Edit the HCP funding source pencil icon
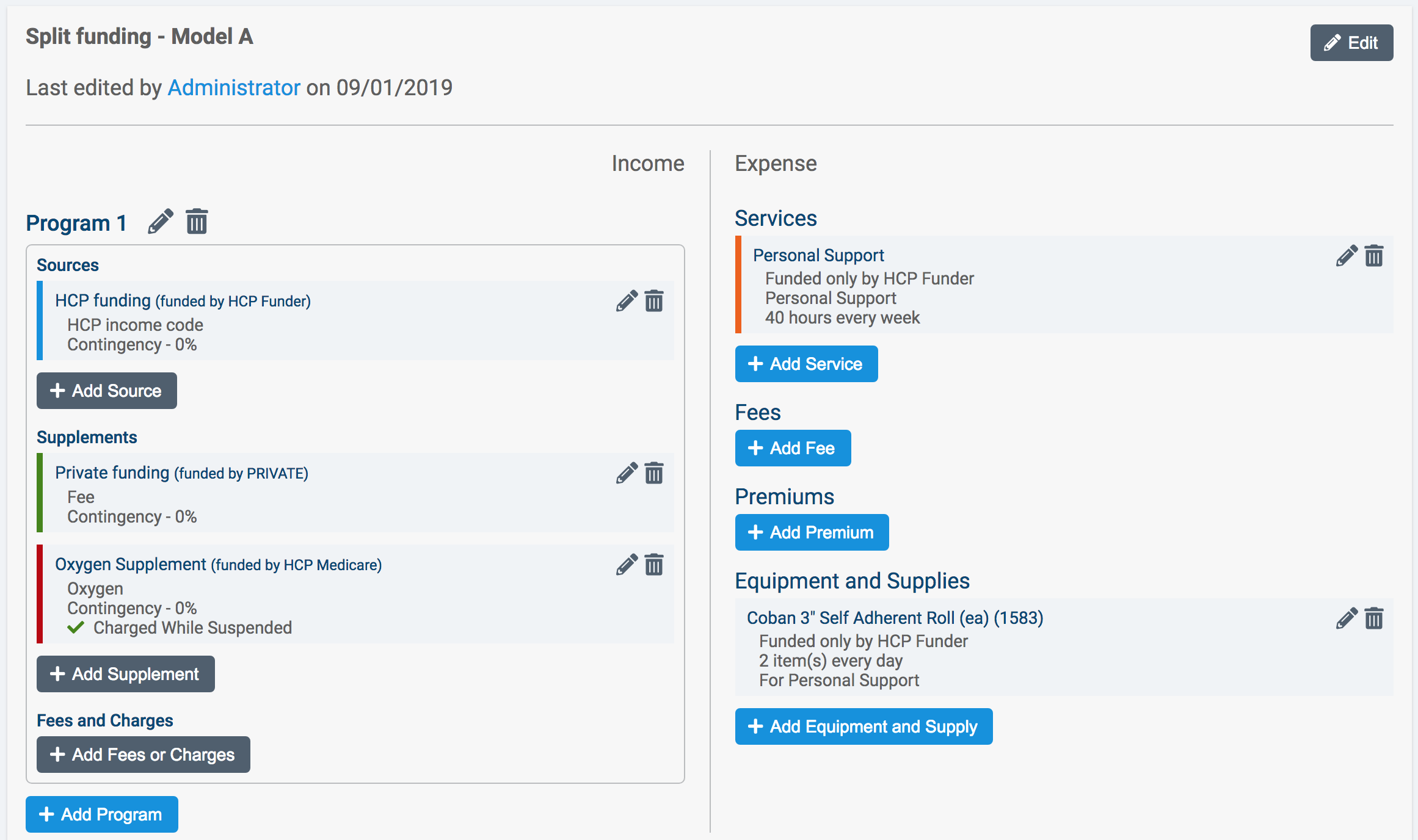1418x840 pixels. pyautogui.click(x=627, y=301)
